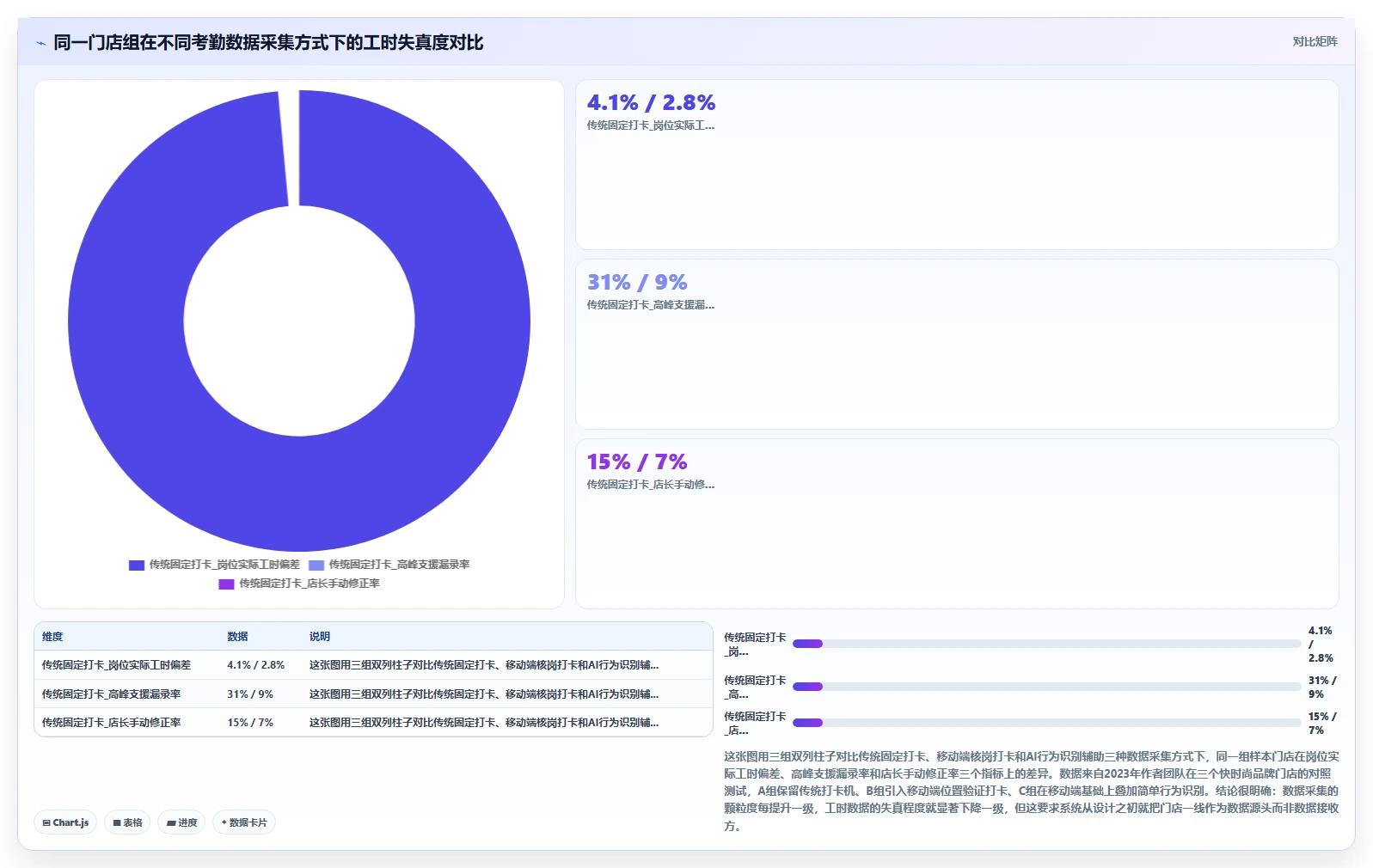The image size is (1373, 868).
Task: Toggle the 岗位实际工时偏差 legend swatch
Action: coord(136,565)
